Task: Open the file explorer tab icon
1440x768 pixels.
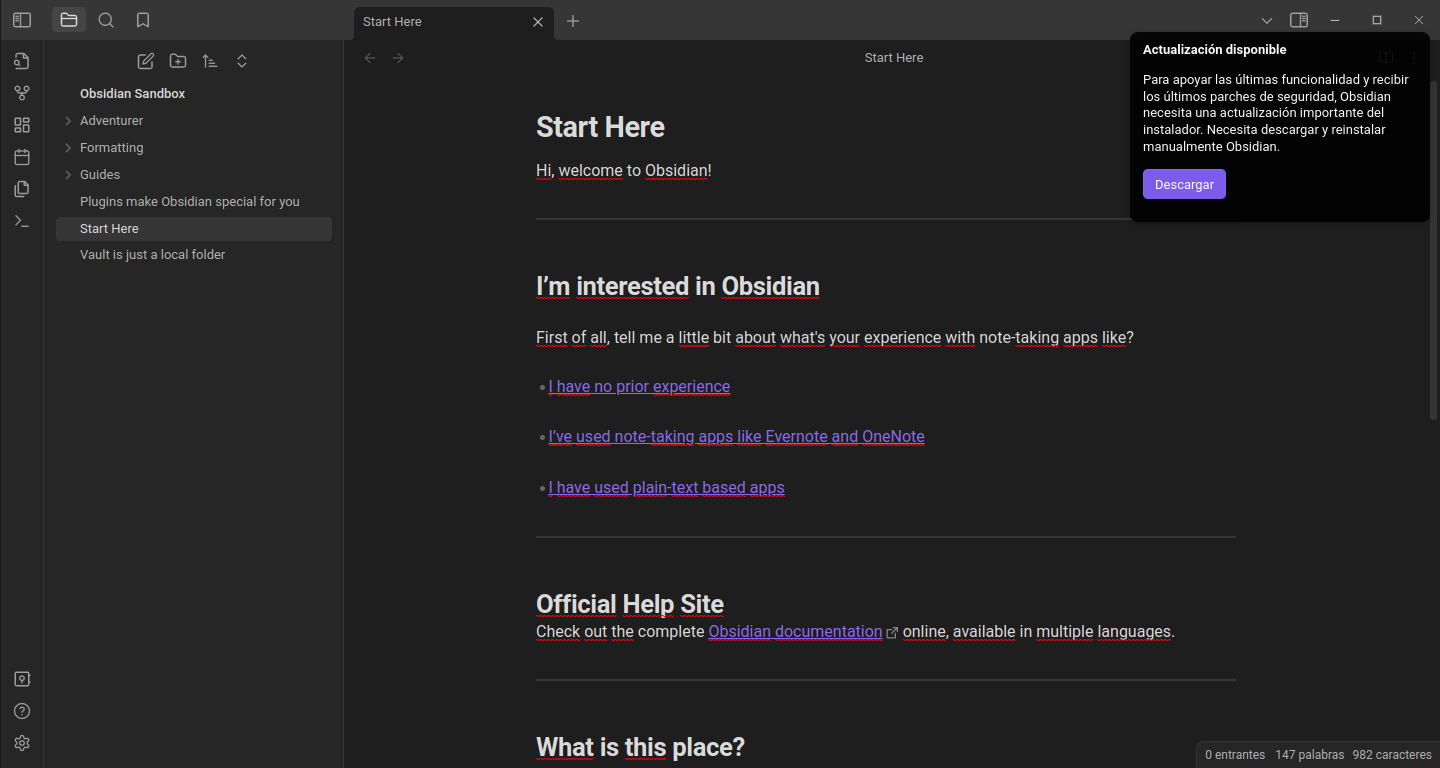Action: [x=69, y=20]
